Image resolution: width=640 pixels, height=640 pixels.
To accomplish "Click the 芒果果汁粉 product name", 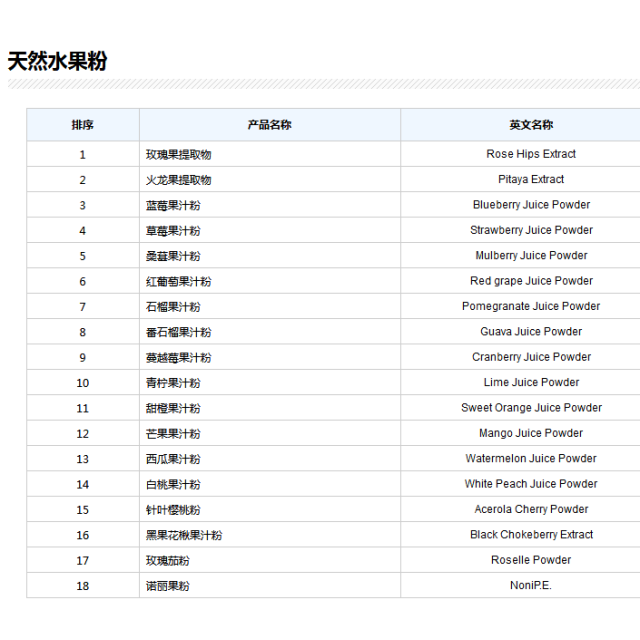I will [x=173, y=433].
